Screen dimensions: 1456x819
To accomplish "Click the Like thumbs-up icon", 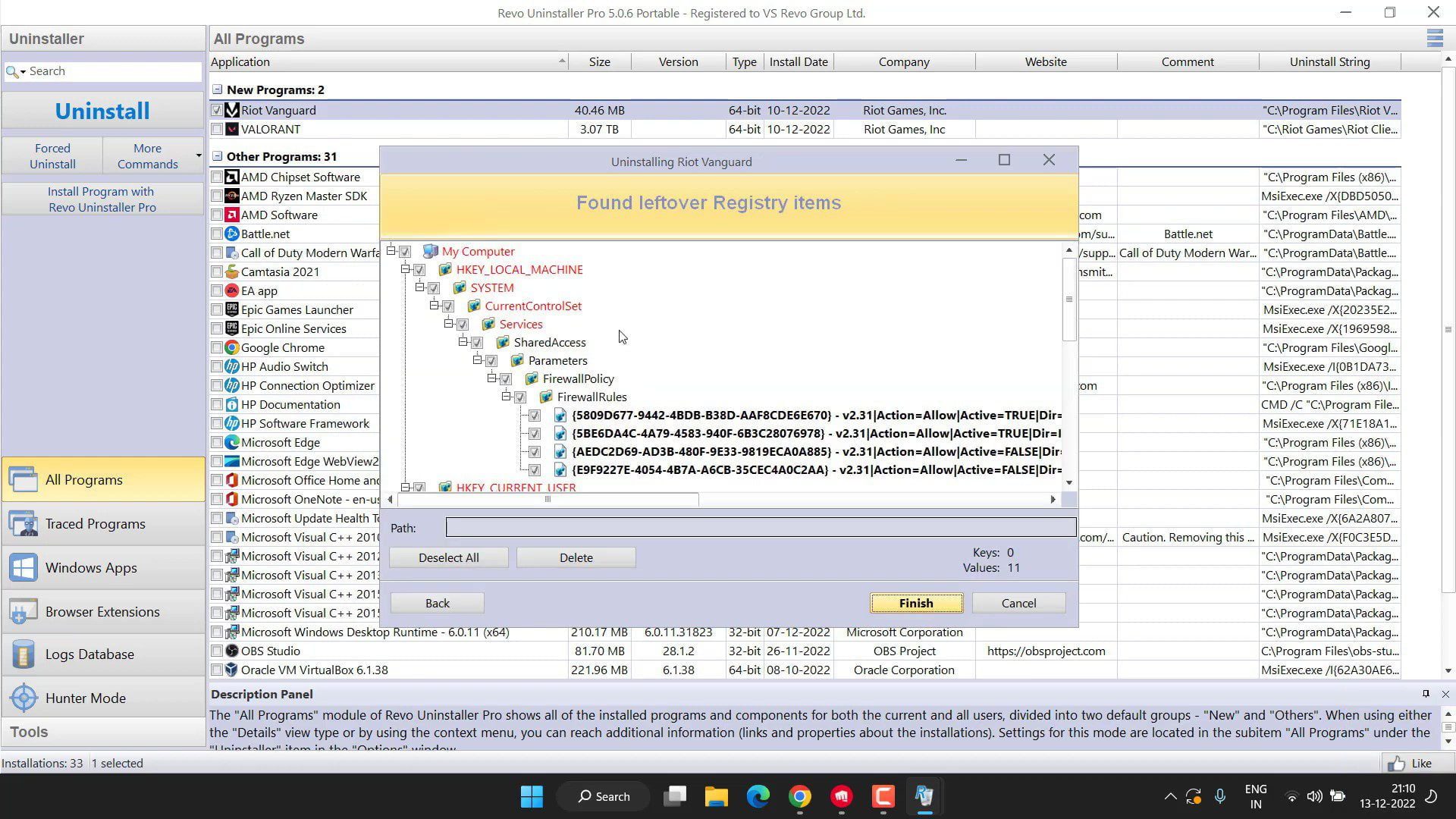I will click(1396, 764).
